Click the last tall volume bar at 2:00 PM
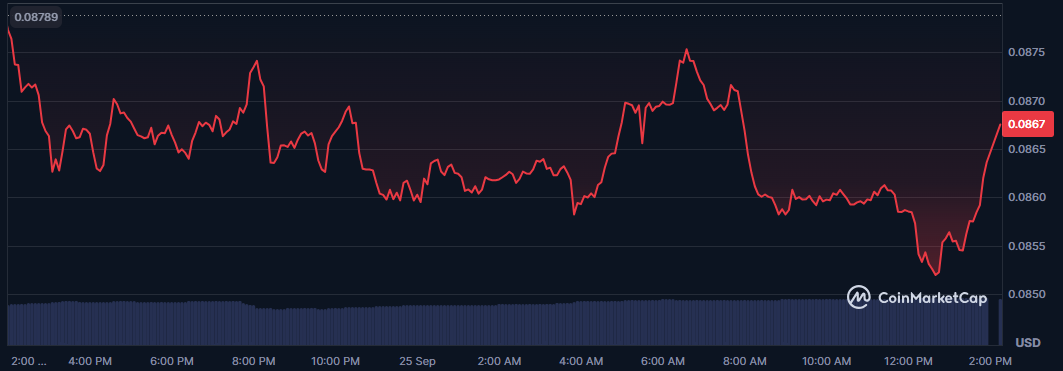 point(1000,322)
